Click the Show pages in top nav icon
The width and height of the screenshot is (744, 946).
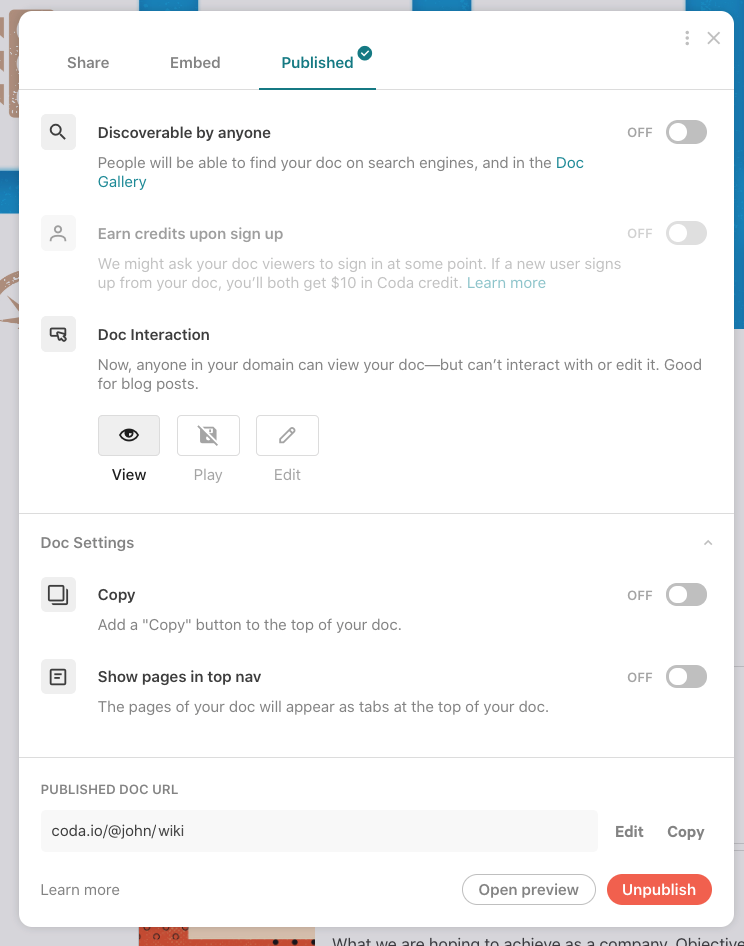[x=58, y=677]
